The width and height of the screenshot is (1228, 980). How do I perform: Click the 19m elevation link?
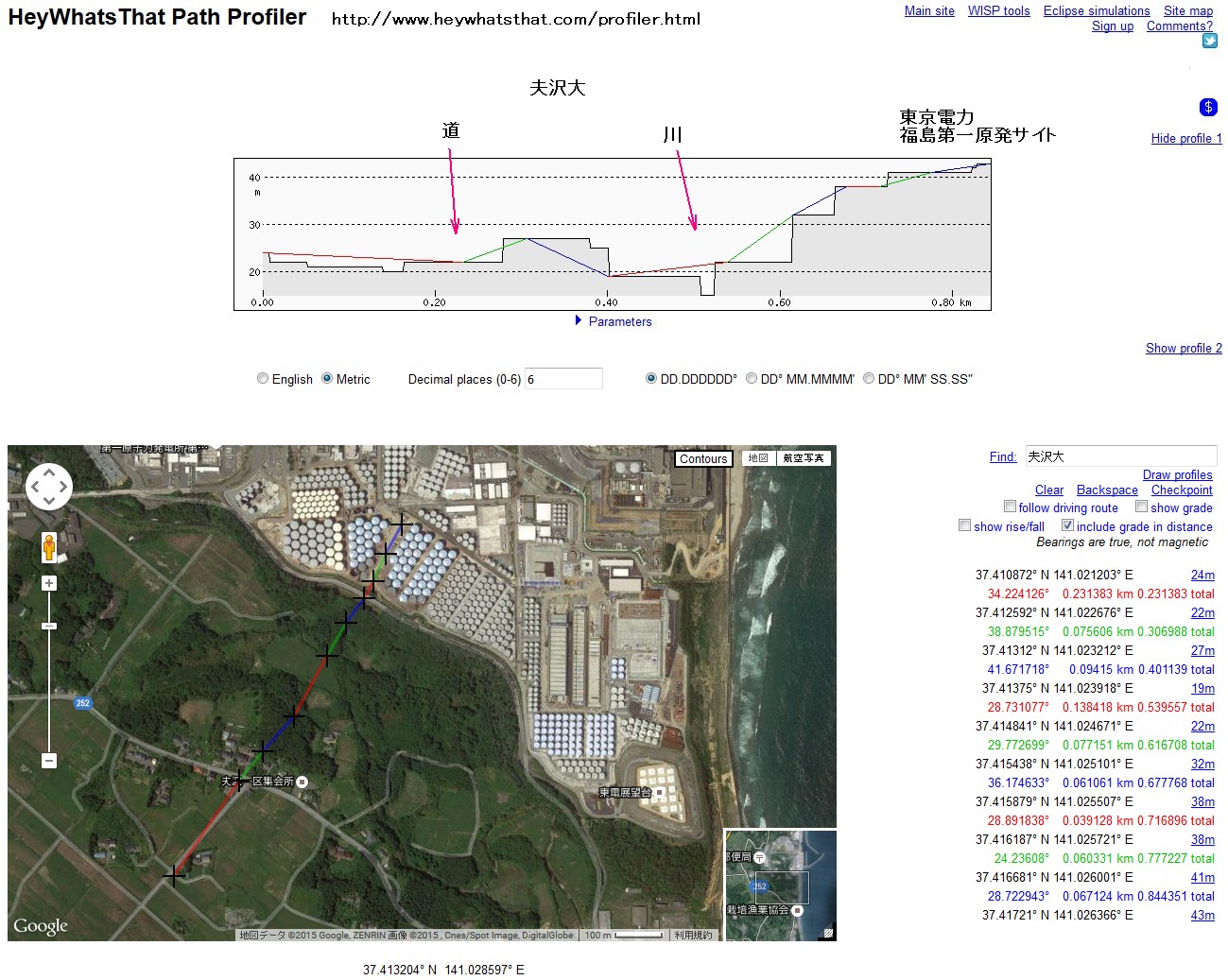coord(1202,689)
